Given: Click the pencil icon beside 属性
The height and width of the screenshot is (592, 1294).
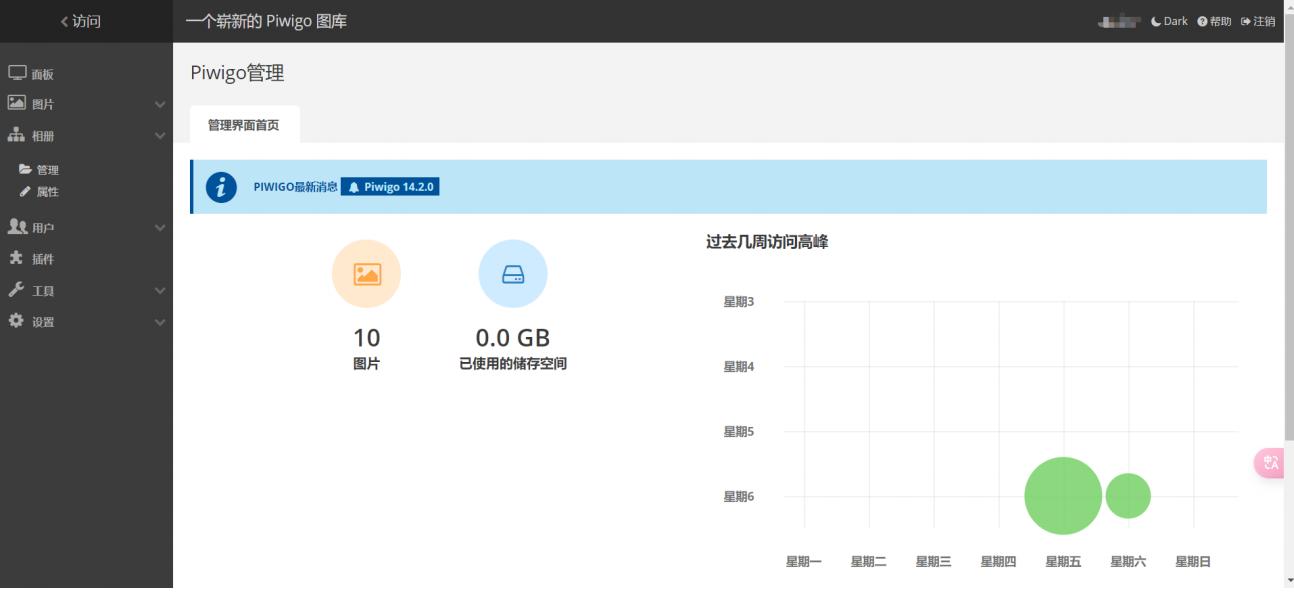Looking at the screenshot, I should 26,191.
